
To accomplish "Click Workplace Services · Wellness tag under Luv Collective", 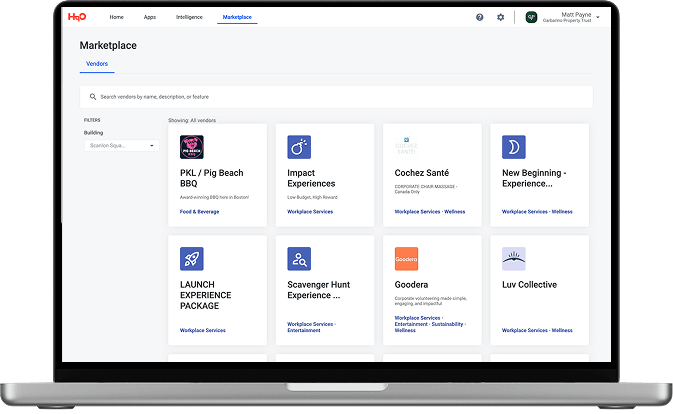I will coord(537,330).
